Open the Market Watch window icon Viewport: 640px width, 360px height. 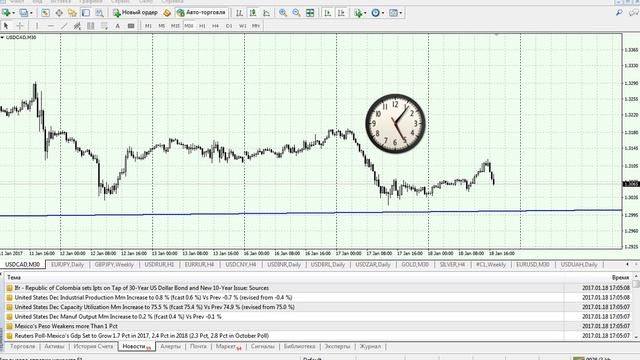pyautogui.click(x=45, y=13)
